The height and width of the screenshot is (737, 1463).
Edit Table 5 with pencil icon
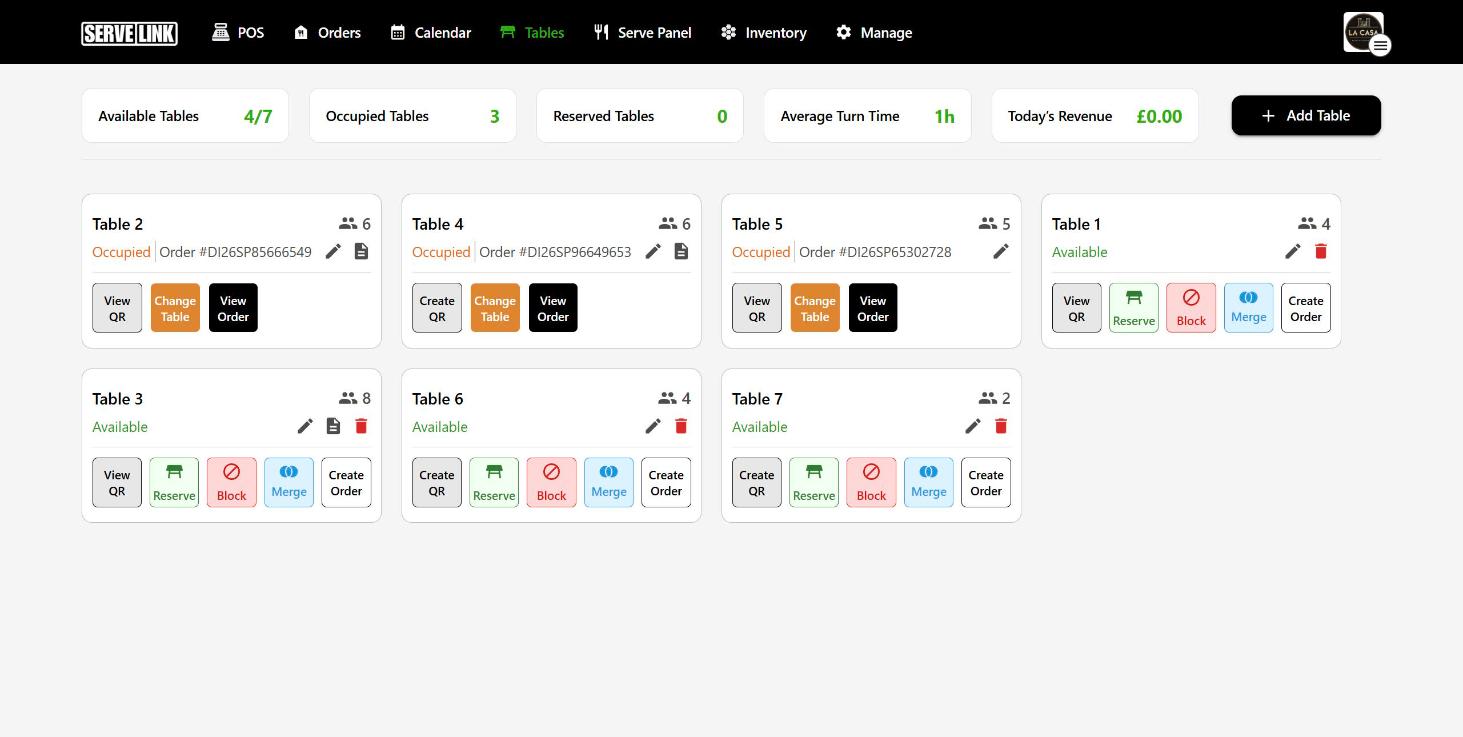pos(1001,251)
